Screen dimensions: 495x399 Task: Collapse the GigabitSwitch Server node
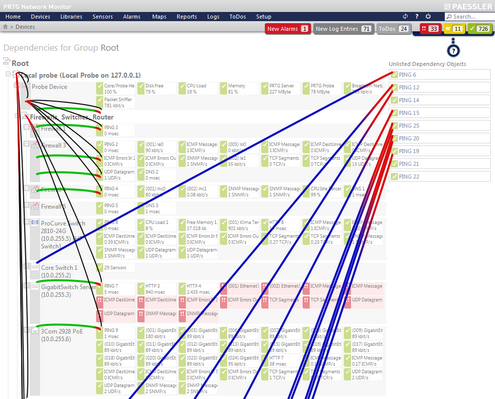coord(26,285)
